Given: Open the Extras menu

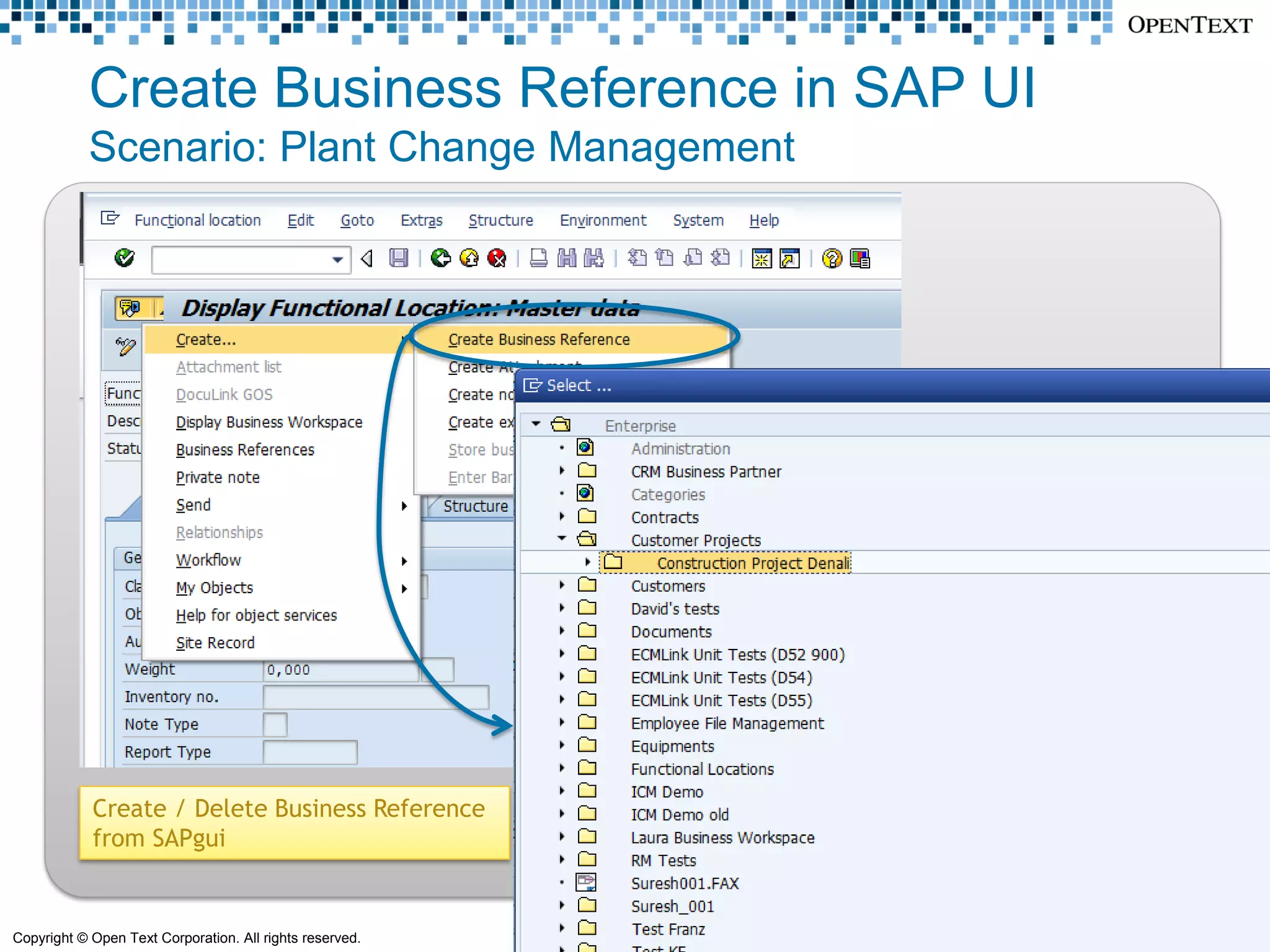Looking at the screenshot, I should point(421,220).
